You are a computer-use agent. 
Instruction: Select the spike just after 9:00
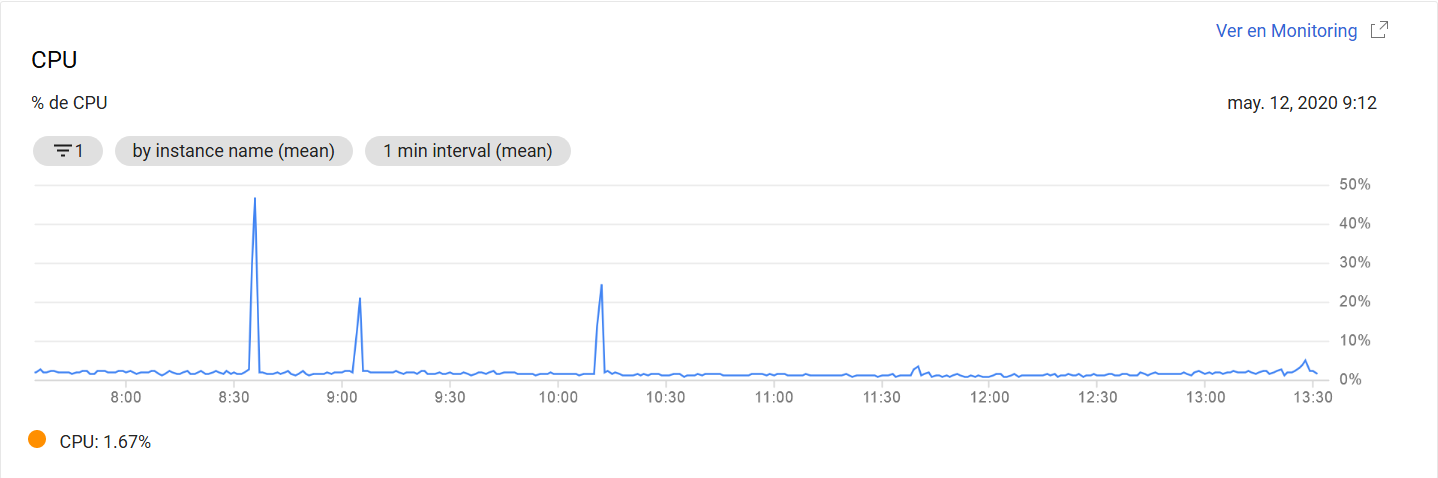tap(359, 299)
